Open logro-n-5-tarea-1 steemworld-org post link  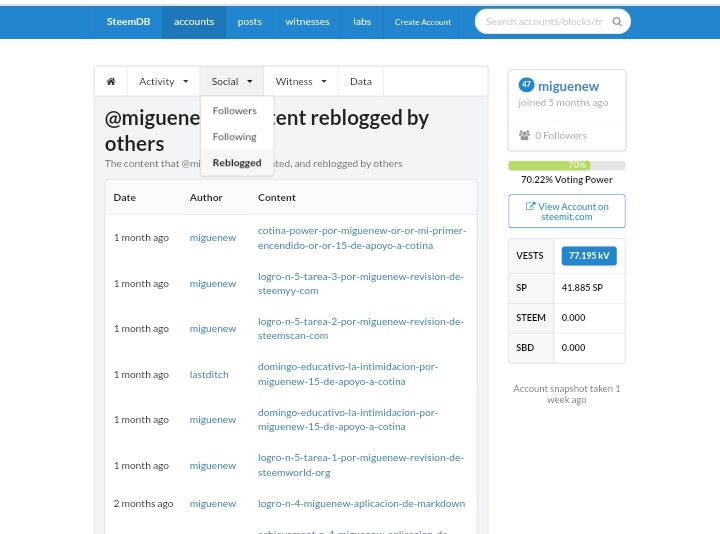pyautogui.click(x=361, y=465)
